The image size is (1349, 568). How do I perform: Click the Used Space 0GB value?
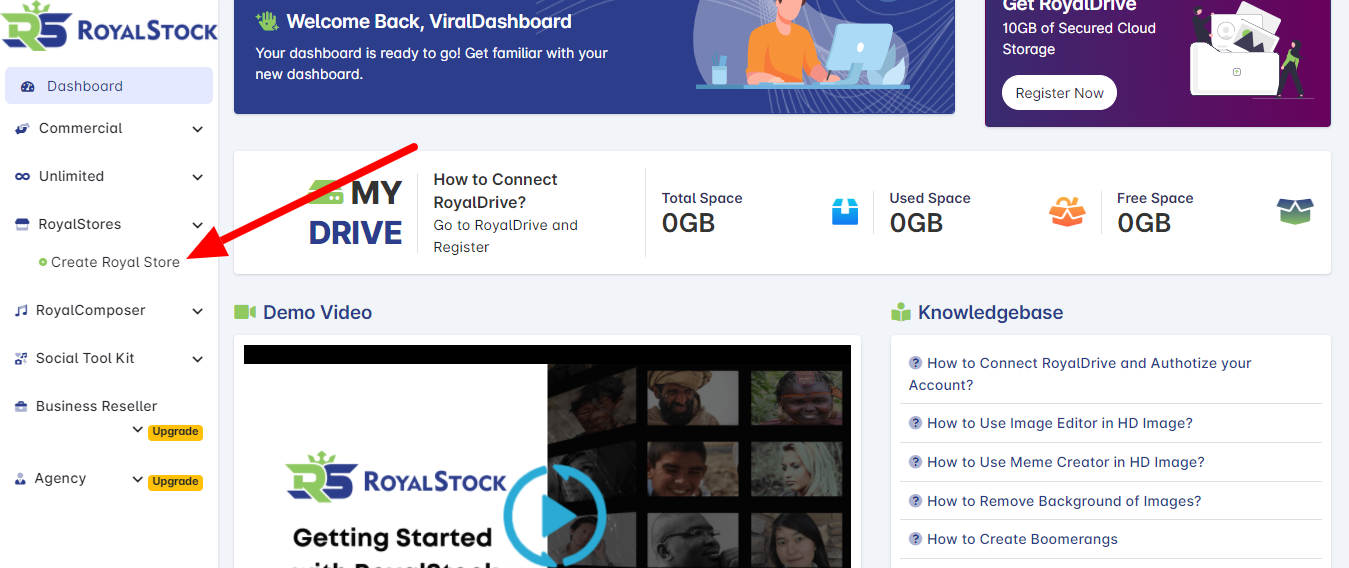(x=916, y=222)
